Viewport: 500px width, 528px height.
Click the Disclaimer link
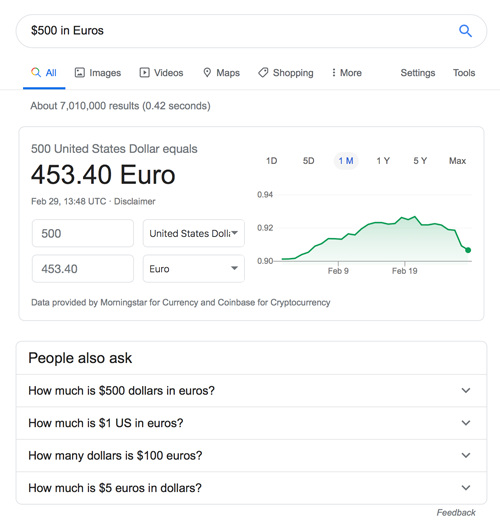tap(135, 201)
